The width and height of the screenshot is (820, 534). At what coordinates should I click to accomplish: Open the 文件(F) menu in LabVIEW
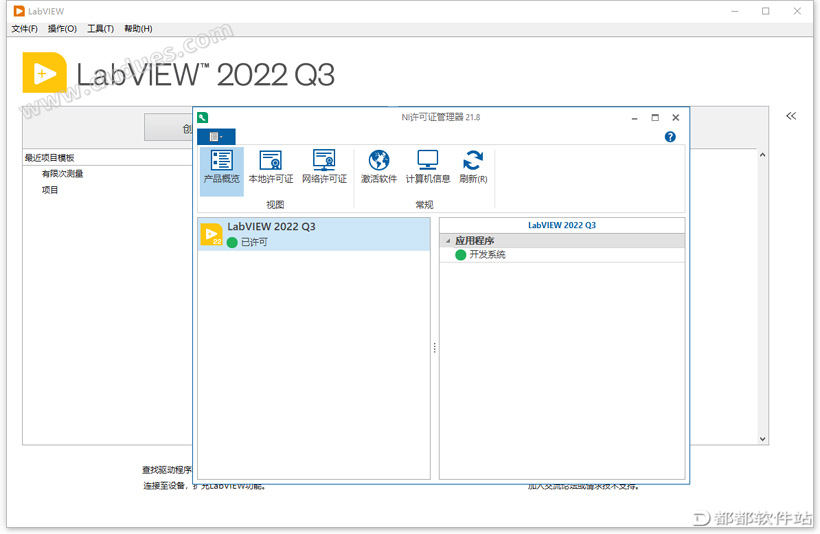tap(25, 29)
